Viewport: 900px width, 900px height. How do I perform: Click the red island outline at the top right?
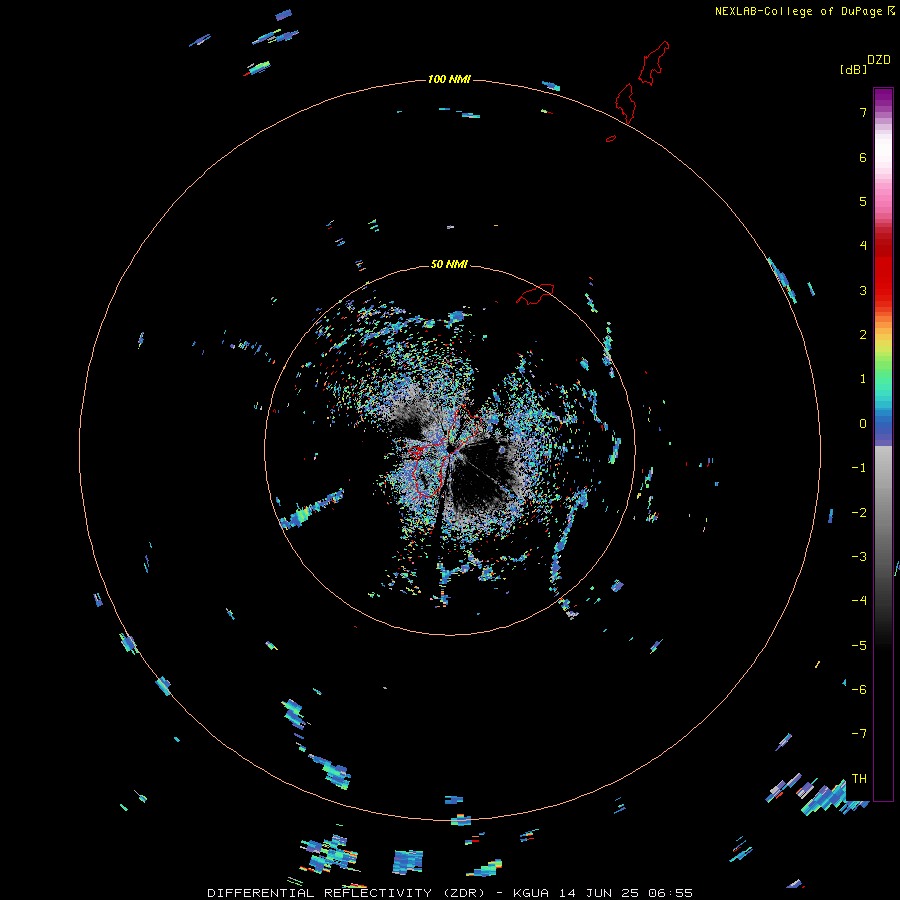coord(654,63)
